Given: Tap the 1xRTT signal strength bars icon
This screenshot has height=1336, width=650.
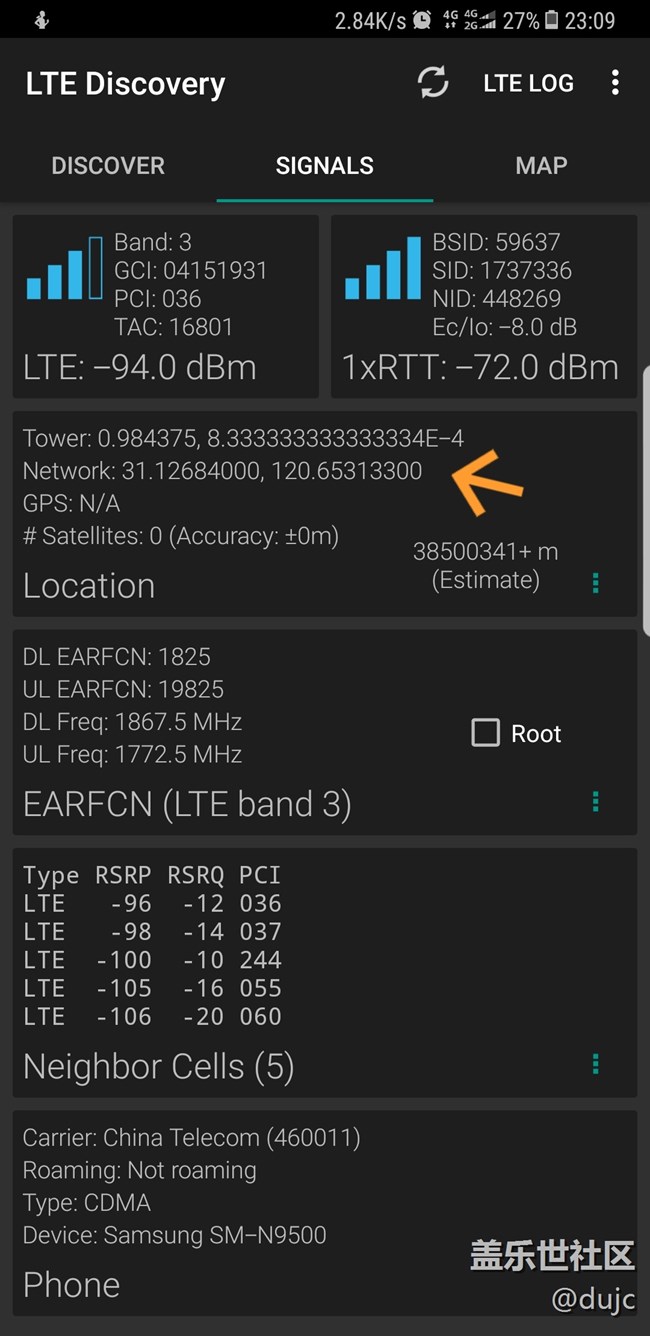Looking at the screenshot, I should (x=382, y=268).
